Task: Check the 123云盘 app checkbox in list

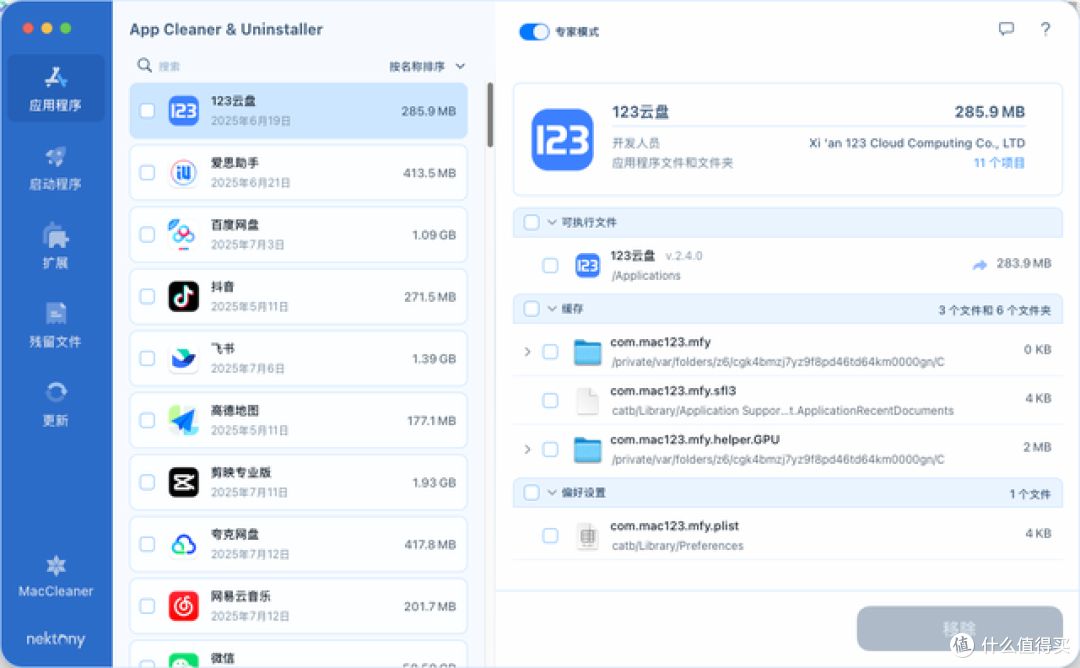Action: [147, 111]
